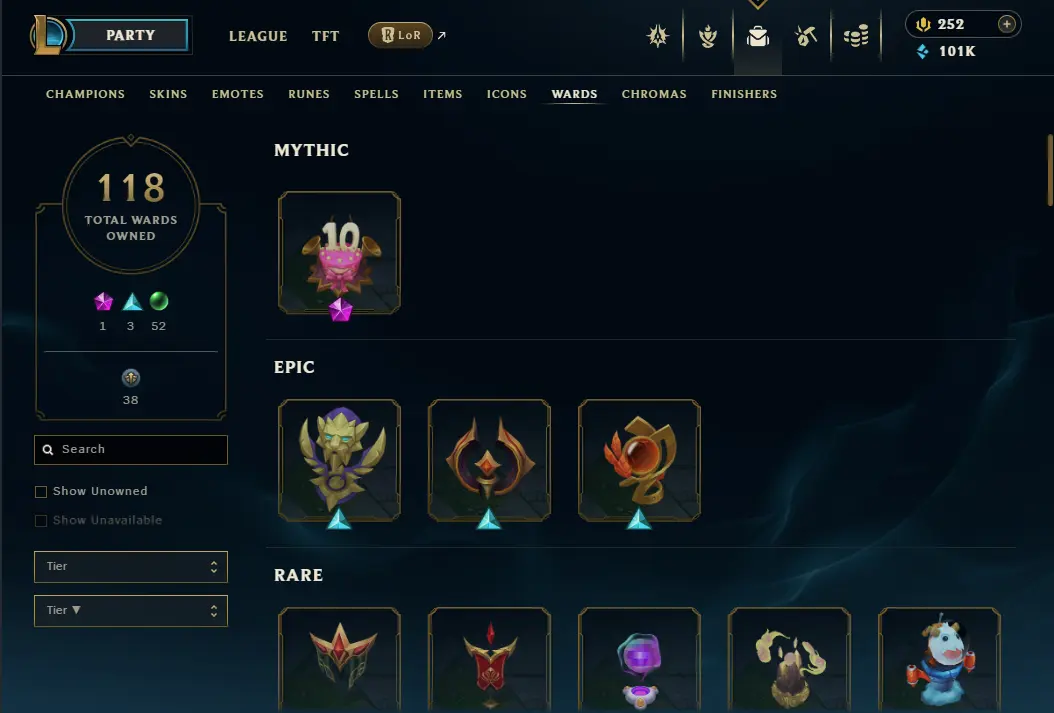
Task: Open the Loot hammer icon
Action: 805,36
